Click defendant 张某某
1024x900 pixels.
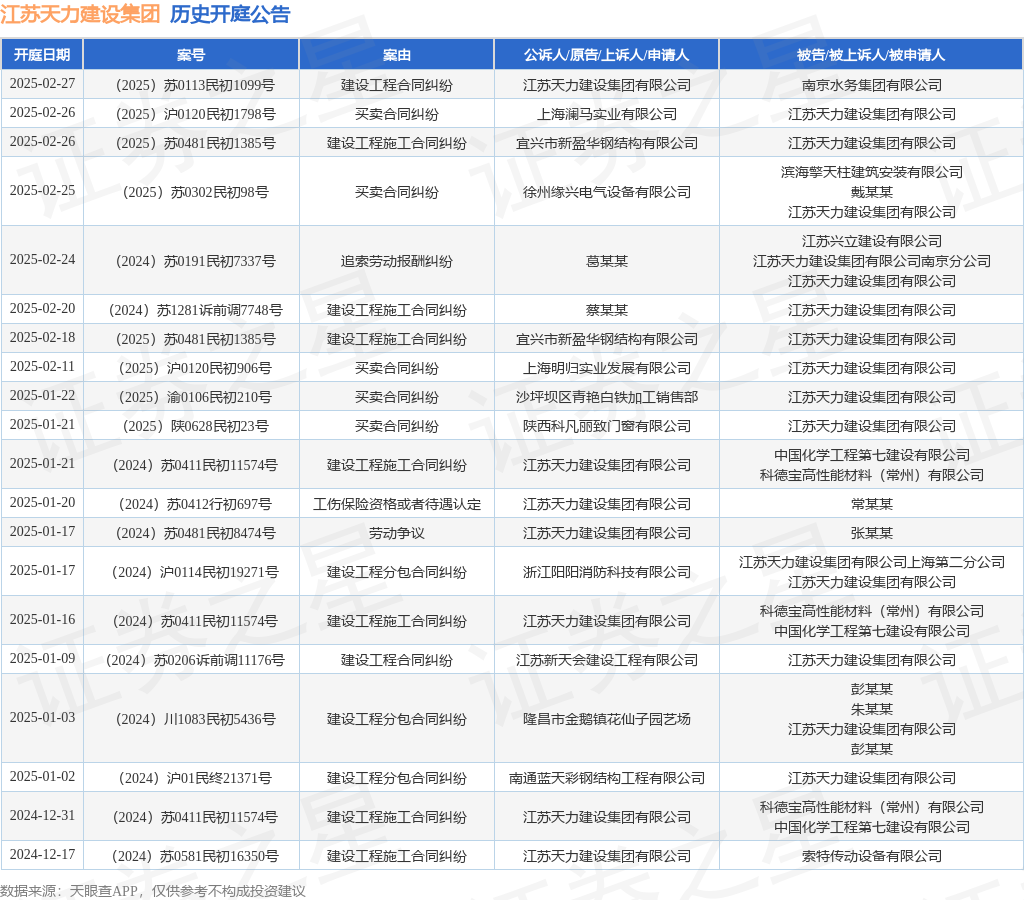click(872, 534)
